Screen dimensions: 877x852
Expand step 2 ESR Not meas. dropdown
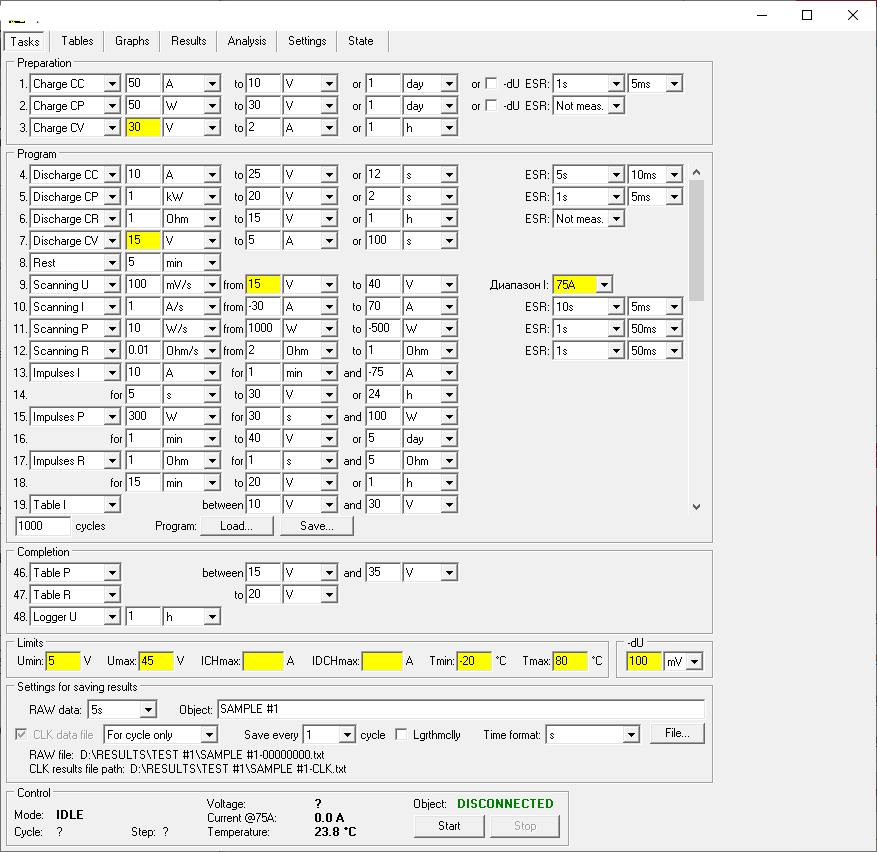pyautogui.click(x=616, y=105)
